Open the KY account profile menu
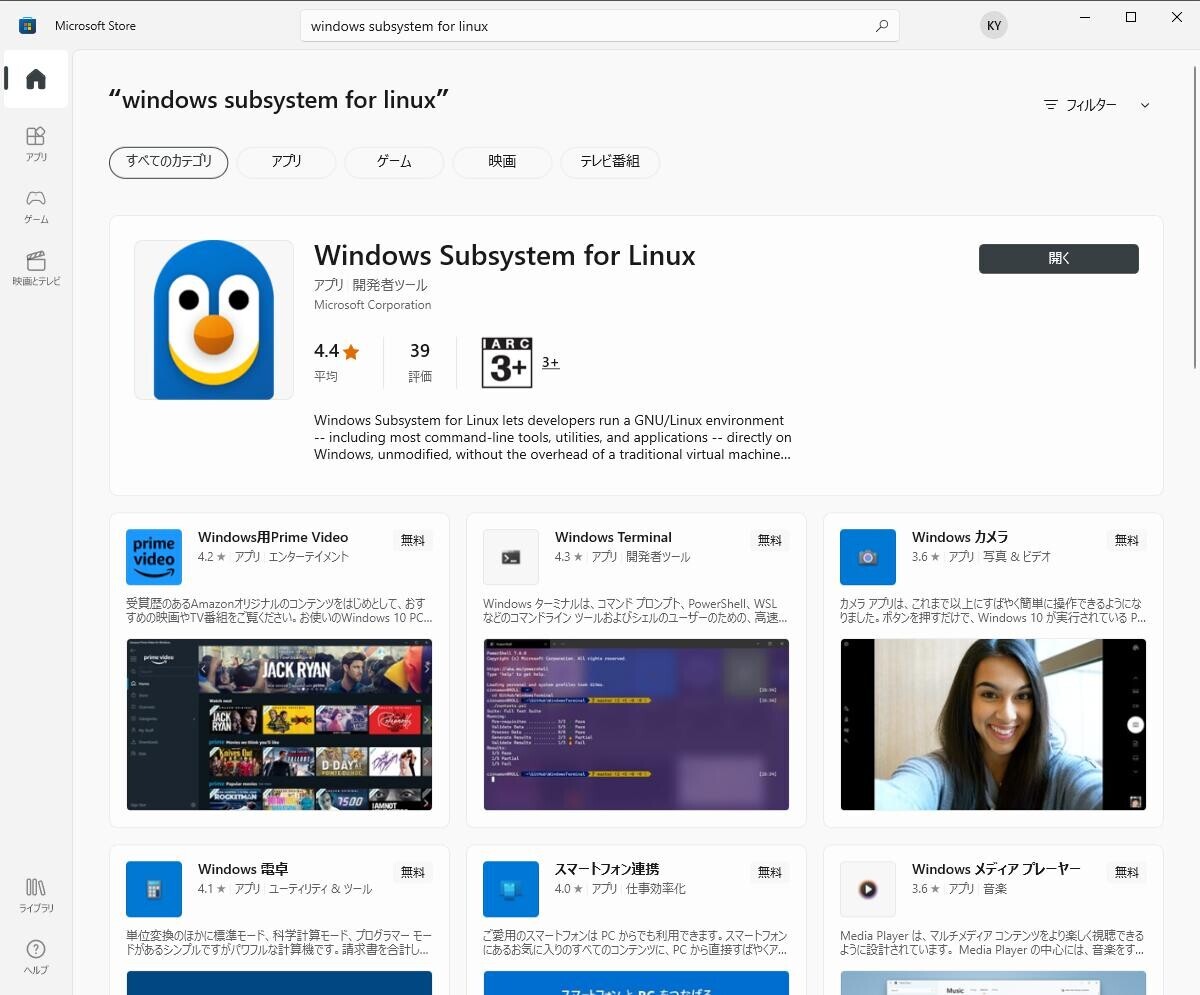Viewport: 1200px width, 995px height. (993, 25)
